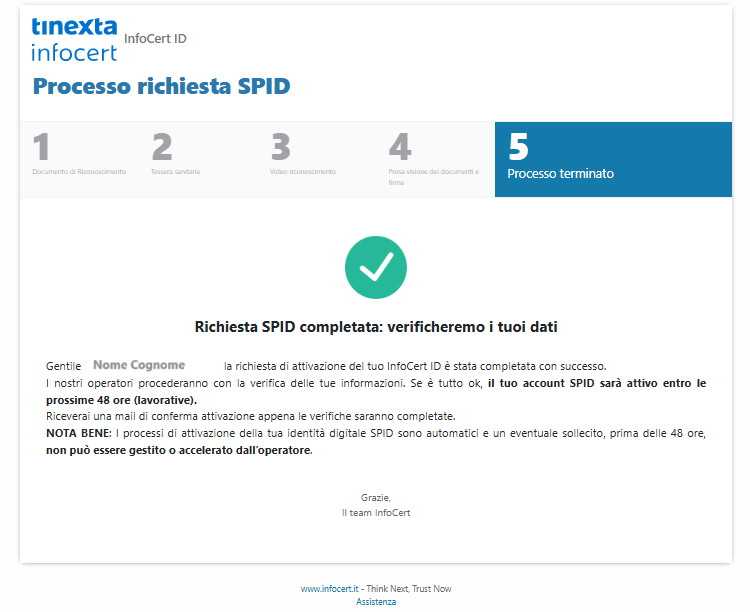The image size is (750, 612).
Task: Select step 1 Documento di Riconoscimento
Action: [79, 159]
